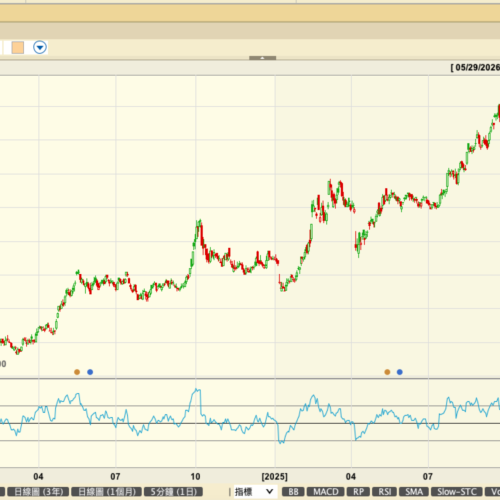Open the 指標 indicator dropdown
This screenshot has width=500, height=500.
tap(255, 492)
